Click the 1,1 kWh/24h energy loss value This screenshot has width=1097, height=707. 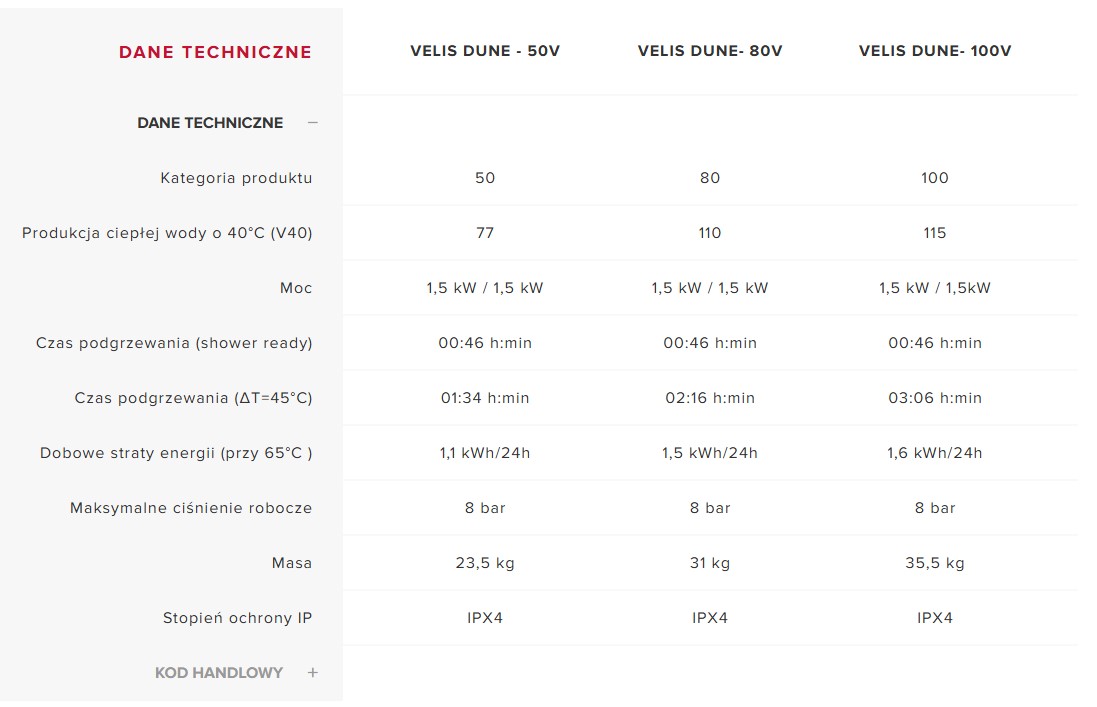coord(485,453)
